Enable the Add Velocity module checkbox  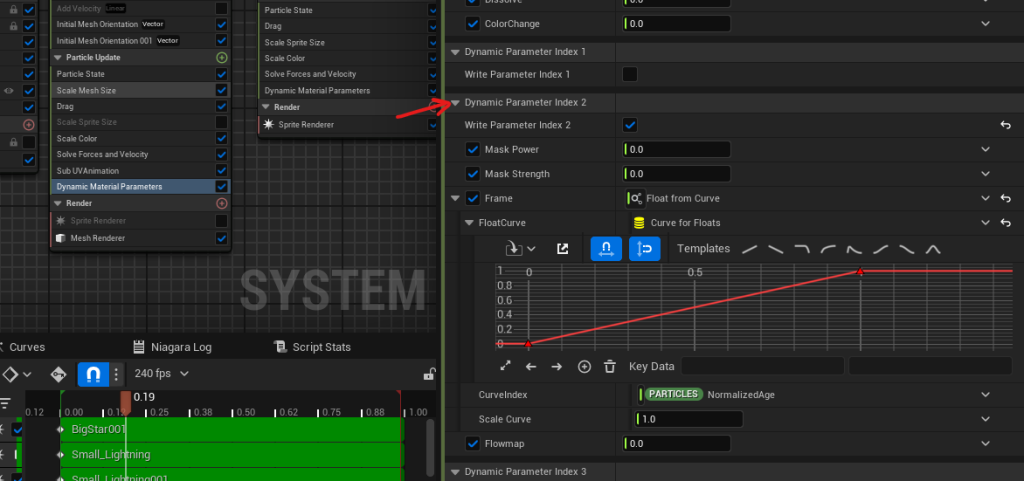[222, 8]
